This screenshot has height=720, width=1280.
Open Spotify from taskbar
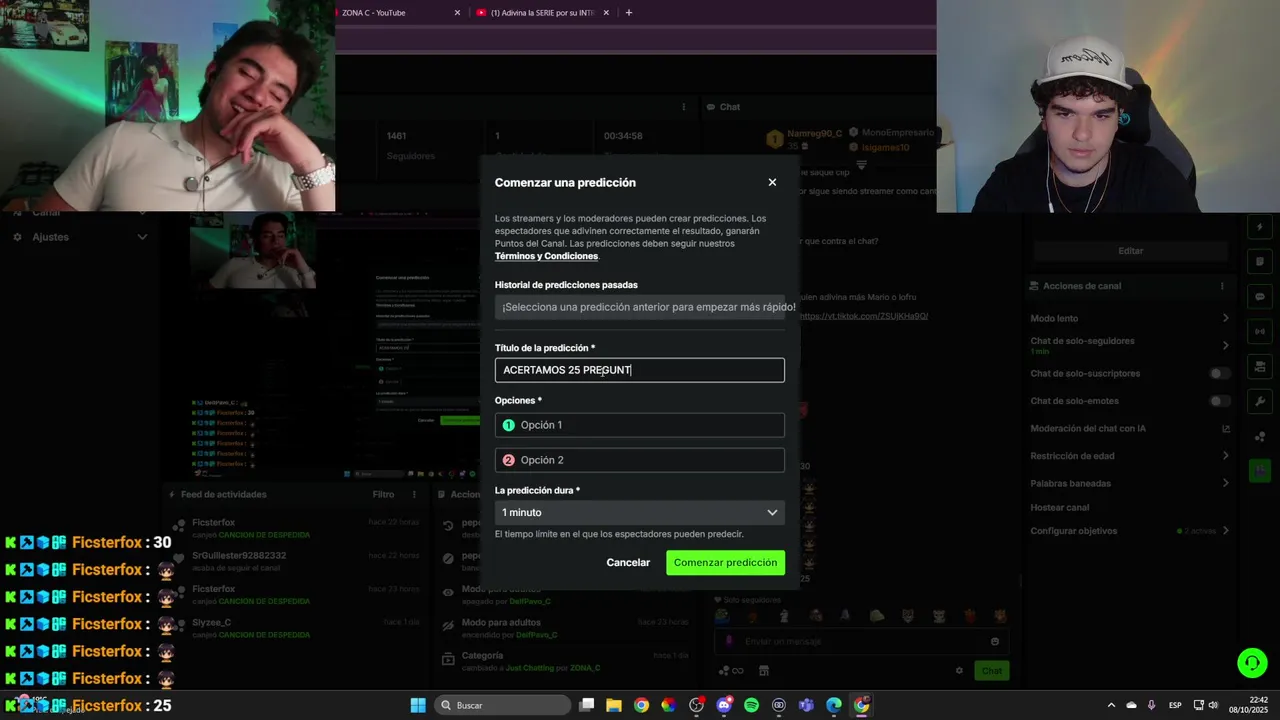[x=751, y=705]
